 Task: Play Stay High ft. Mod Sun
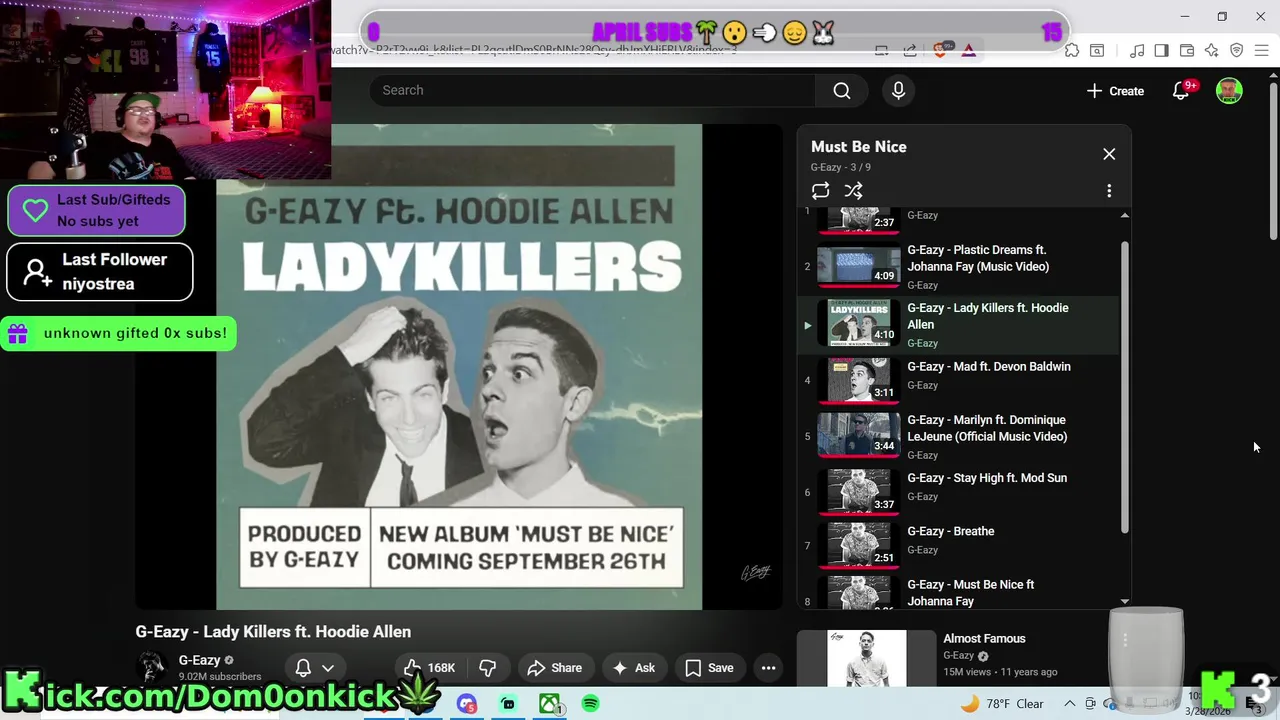pyautogui.click(x=958, y=491)
